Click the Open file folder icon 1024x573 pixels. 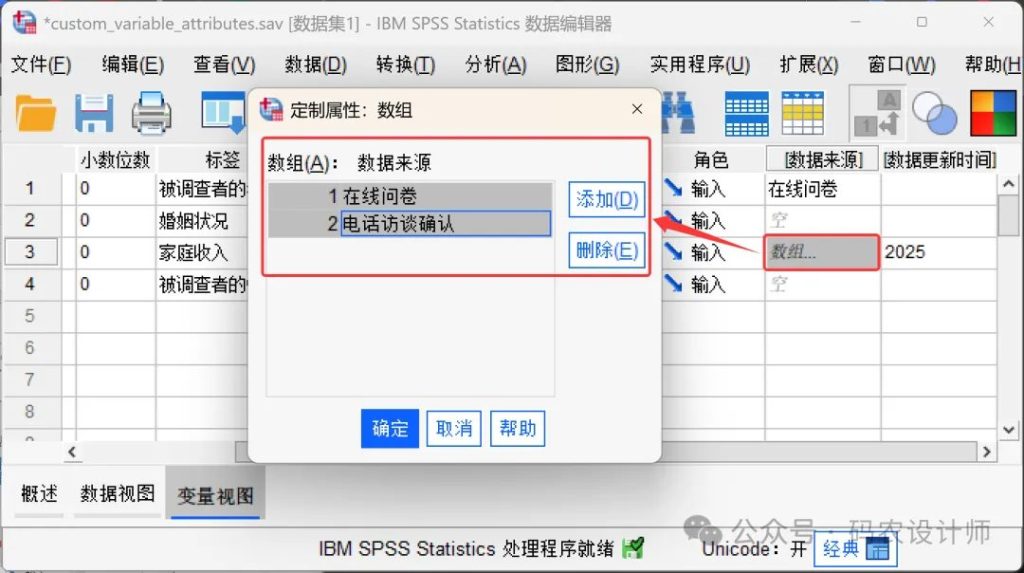(x=36, y=113)
